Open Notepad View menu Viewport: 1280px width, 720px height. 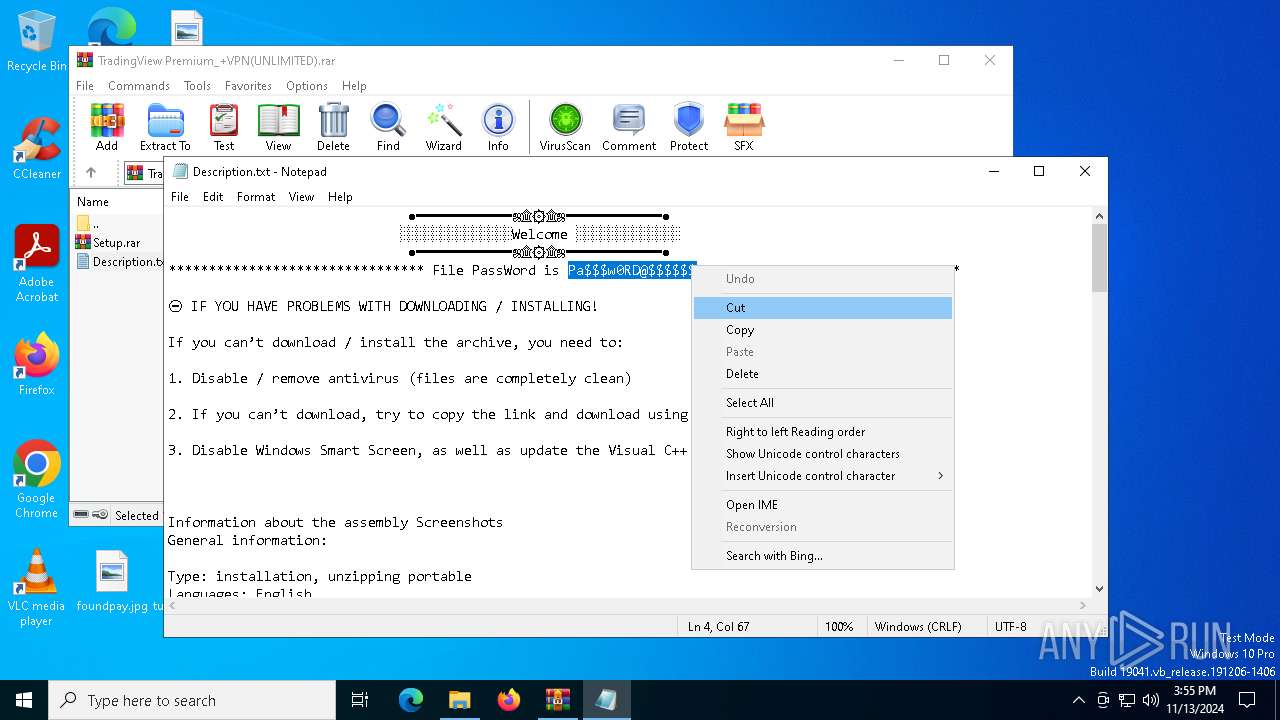[x=302, y=197]
